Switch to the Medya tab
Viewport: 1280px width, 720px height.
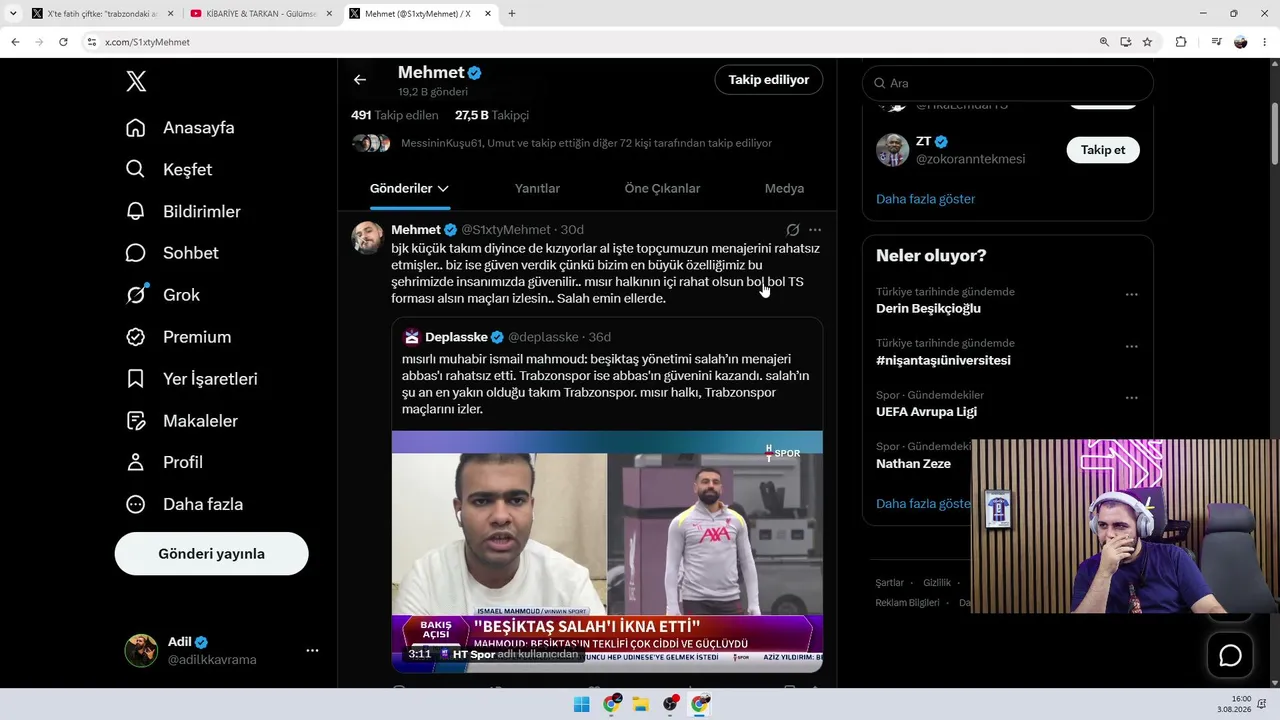(784, 188)
